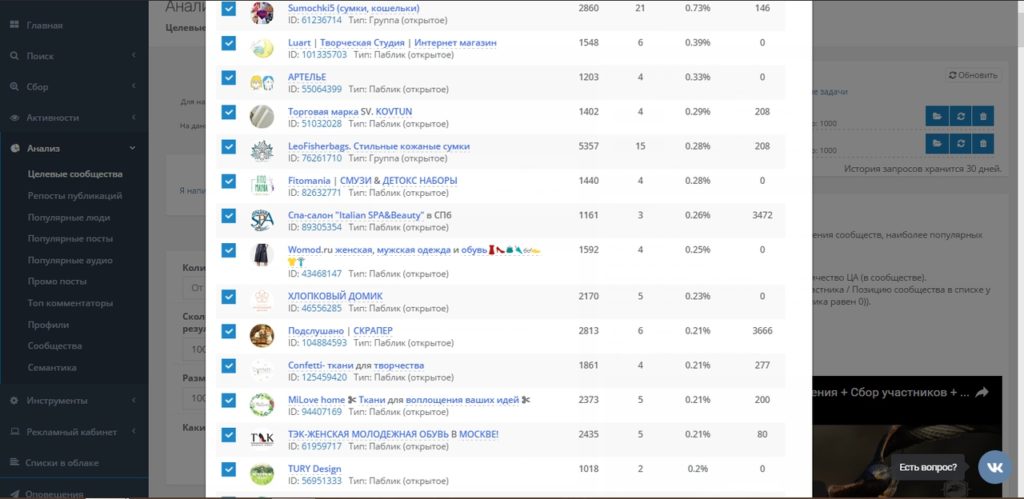Uncheck the Торговая марка SV. KOVTUN checkbox
The width and height of the screenshot is (1024, 499).
pyautogui.click(x=229, y=112)
